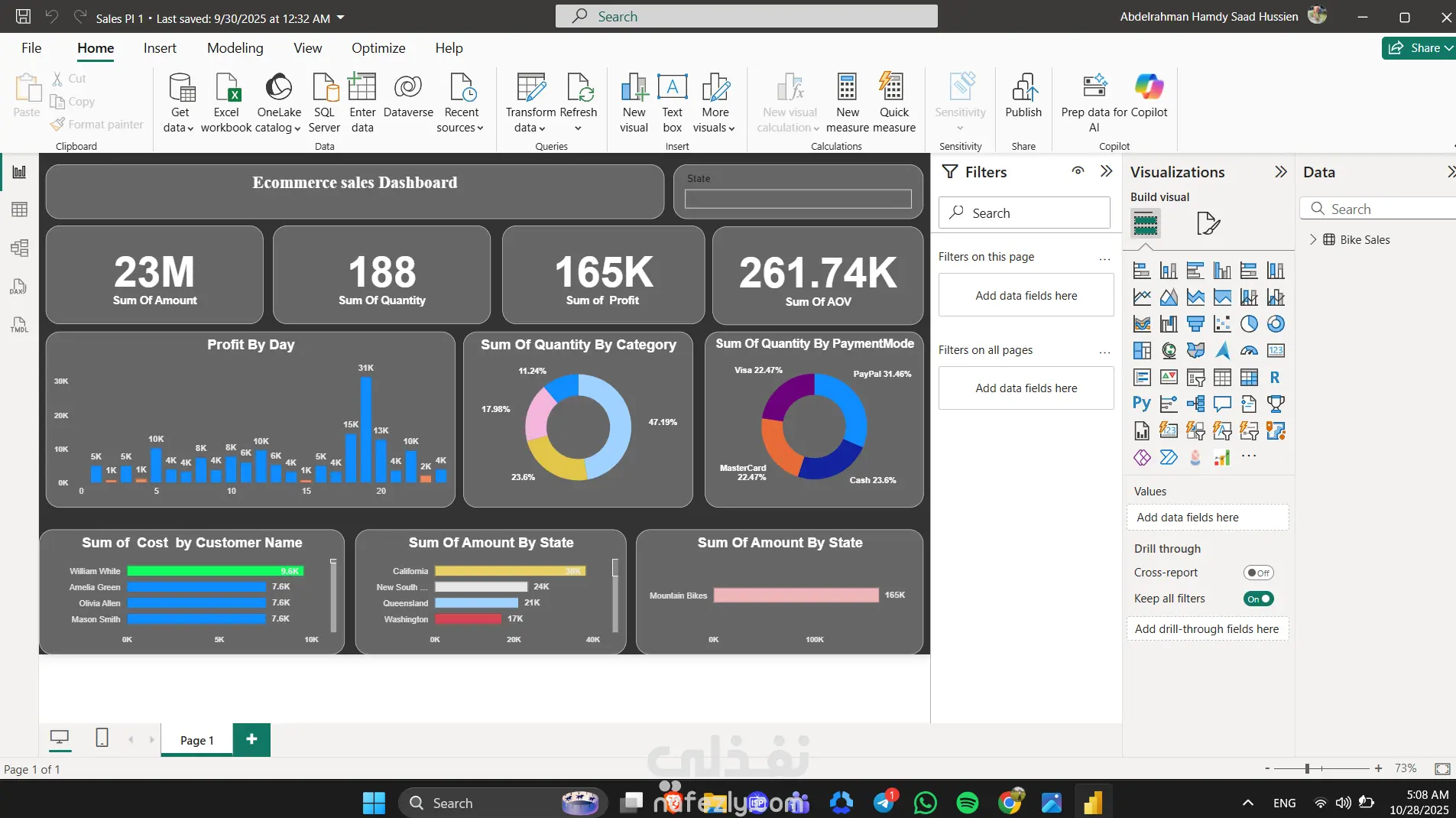Click the zoom slider handle
1456x818 pixels.
tap(1308, 768)
